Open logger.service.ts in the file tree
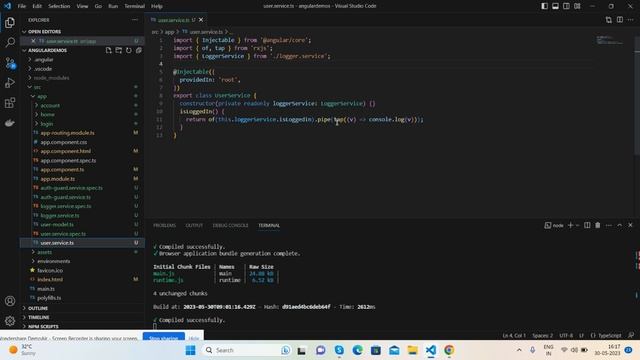 tap(82, 216)
